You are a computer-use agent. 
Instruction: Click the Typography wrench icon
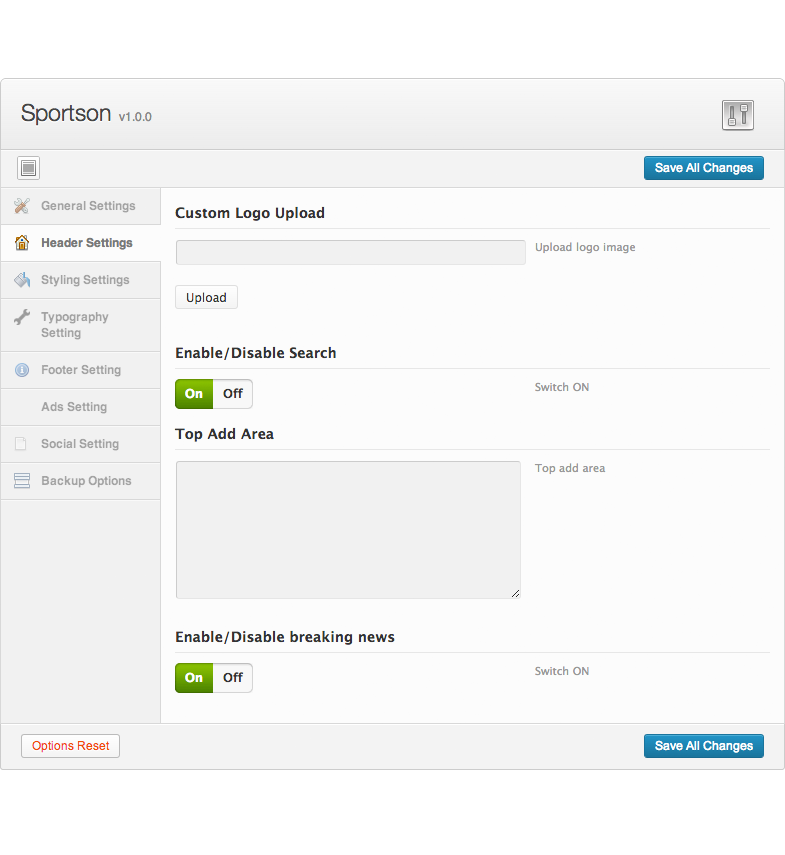point(22,318)
